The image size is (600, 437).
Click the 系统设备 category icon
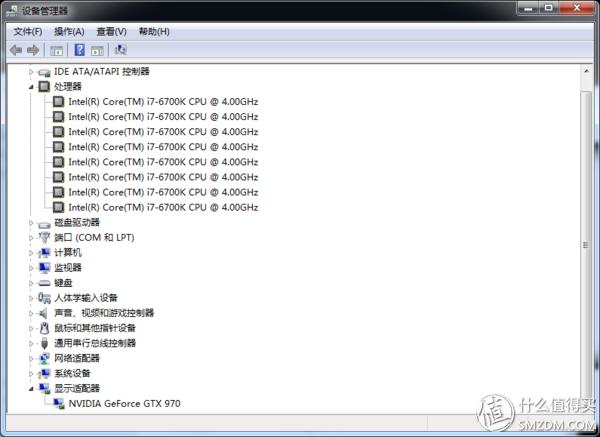click(x=44, y=374)
